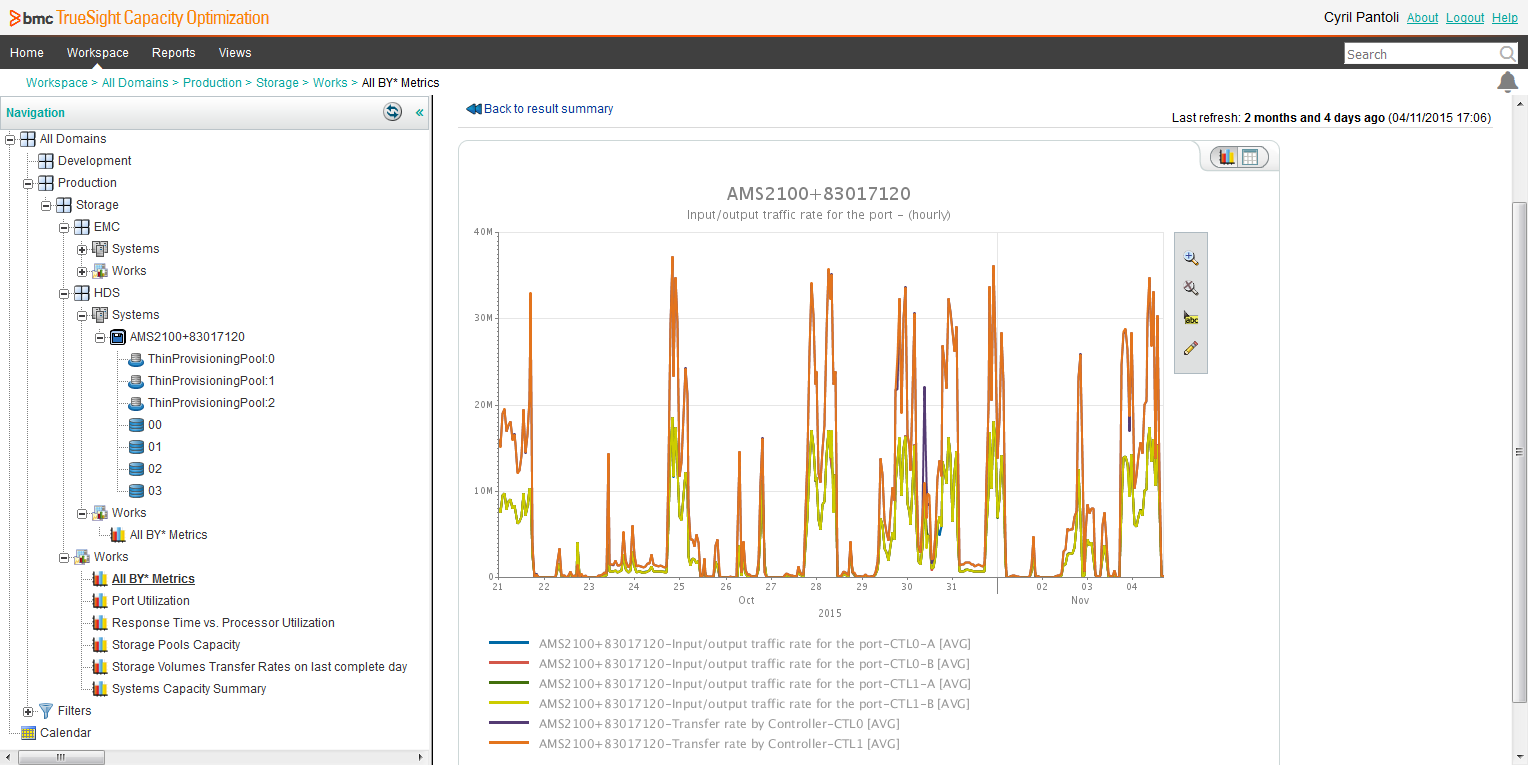Collapse the Storage node
The image size is (1528, 765).
click(46, 205)
